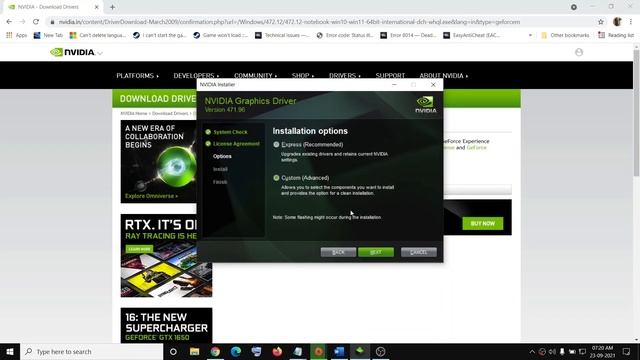
Task: Open the Other bookmarks folder
Action: pos(565,36)
